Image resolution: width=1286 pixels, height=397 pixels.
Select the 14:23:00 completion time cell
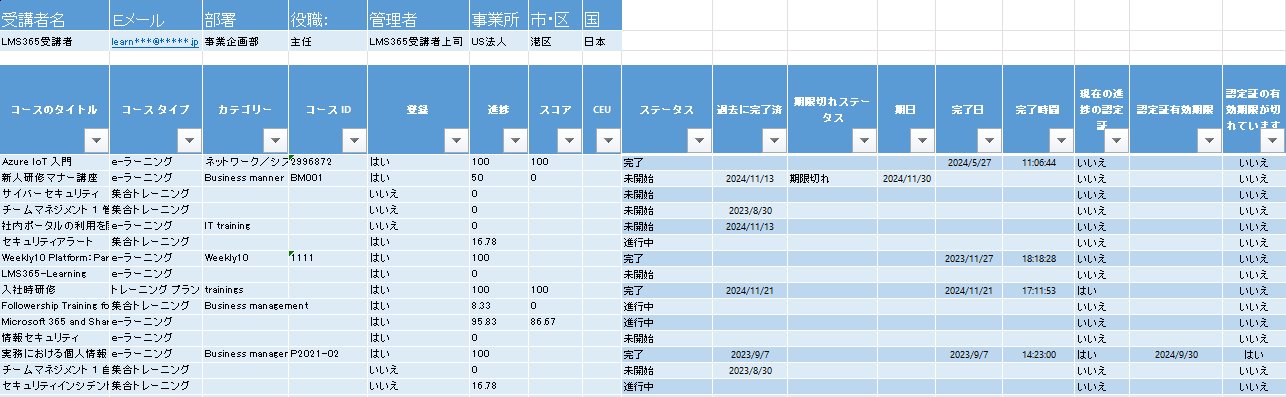point(1039,353)
